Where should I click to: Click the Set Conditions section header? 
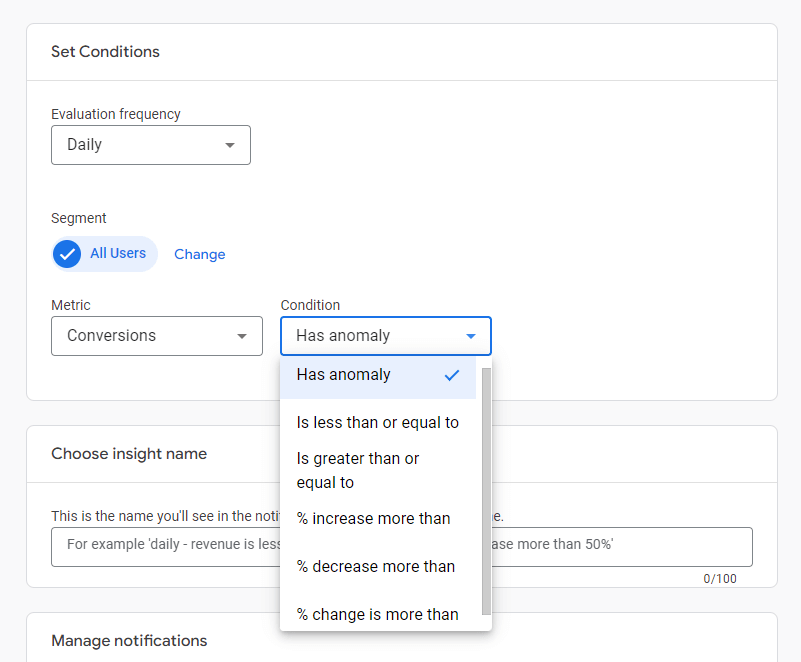pyautogui.click(x=105, y=52)
